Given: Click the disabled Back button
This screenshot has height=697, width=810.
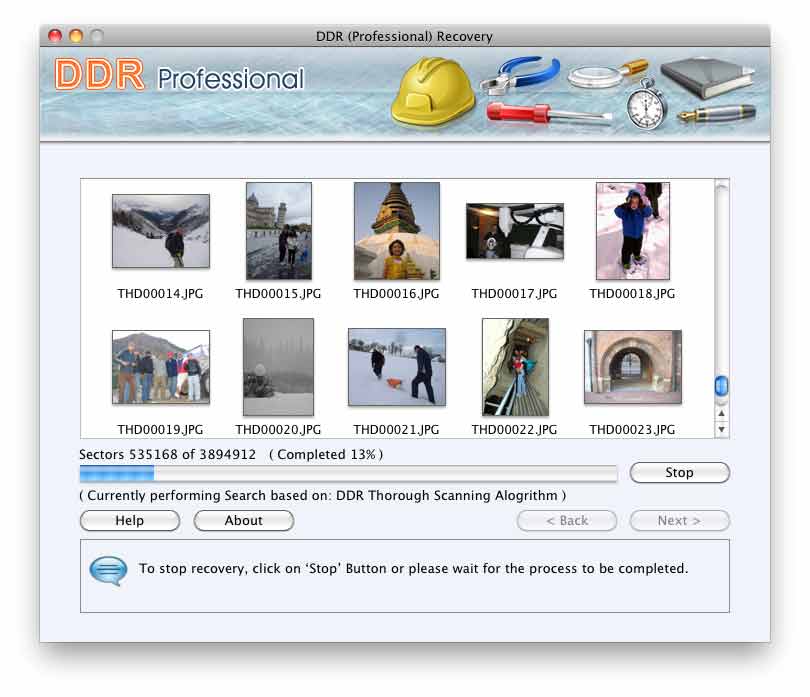Looking at the screenshot, I should pos(567,521).
